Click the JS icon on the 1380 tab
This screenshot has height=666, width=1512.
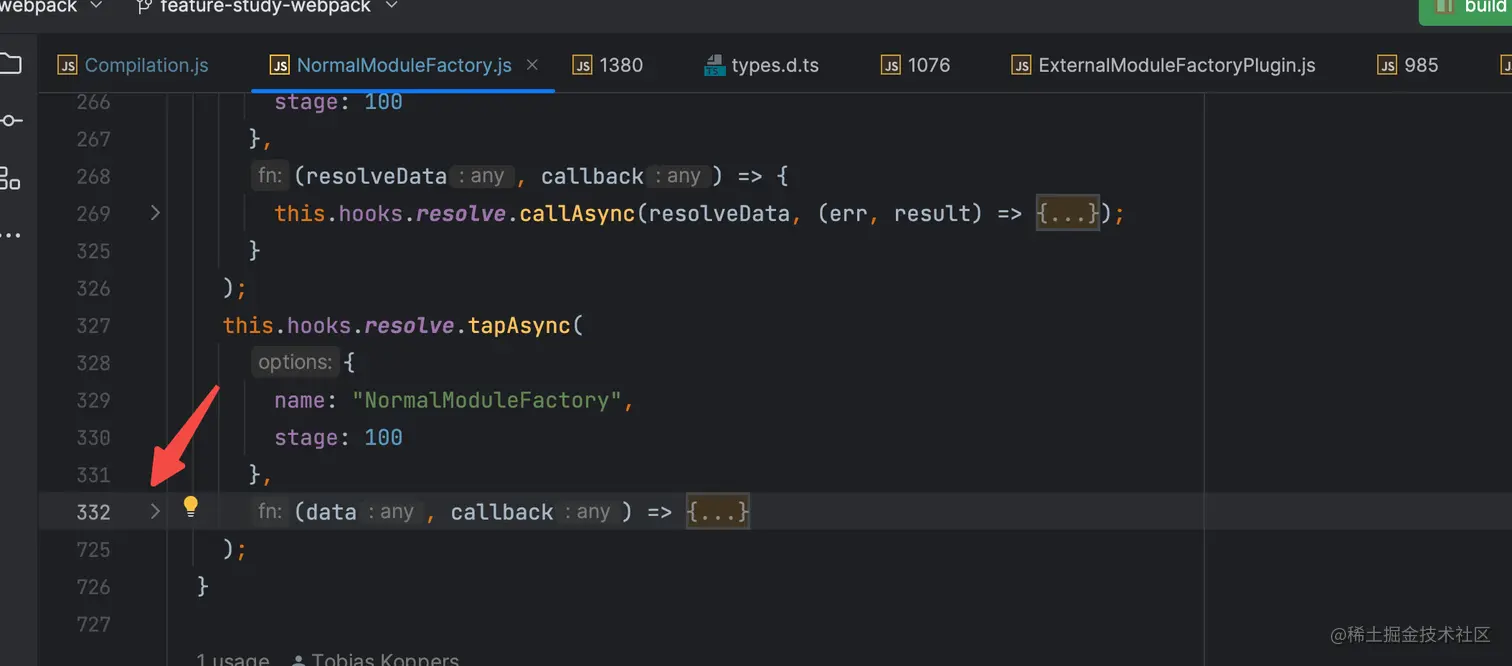coord(582,65)
